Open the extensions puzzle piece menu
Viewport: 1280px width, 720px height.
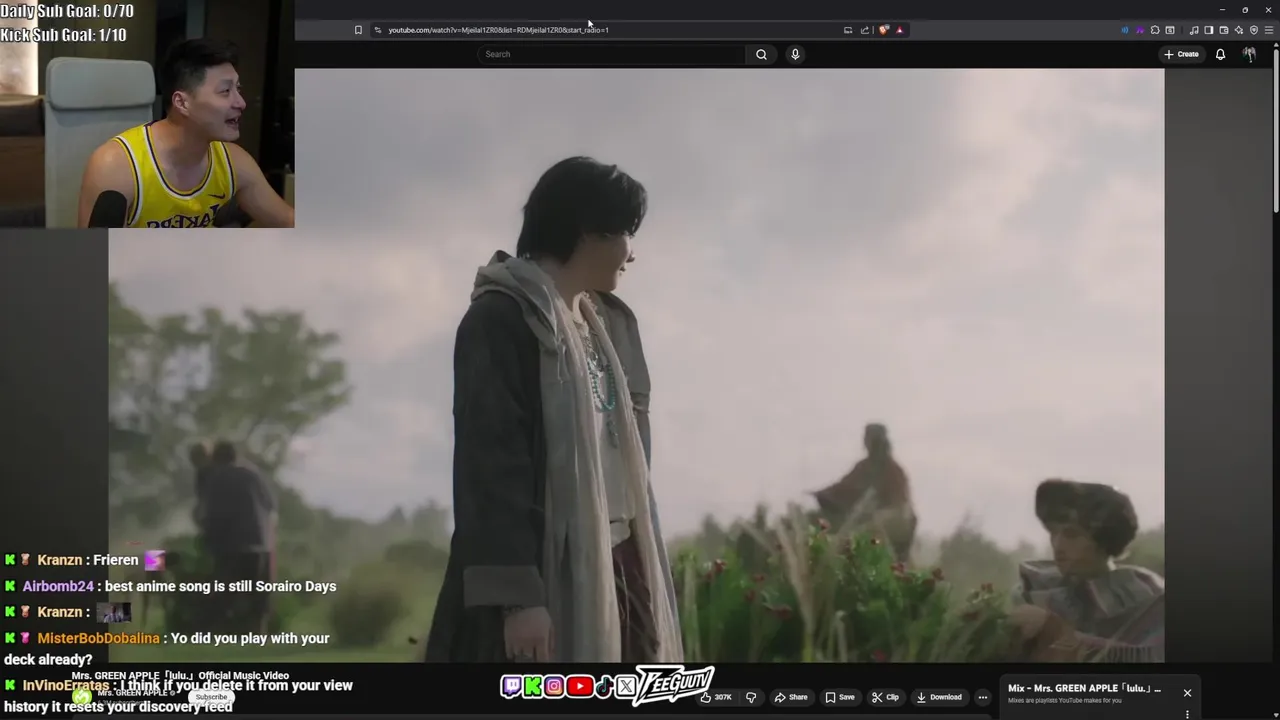(1155, 30)
